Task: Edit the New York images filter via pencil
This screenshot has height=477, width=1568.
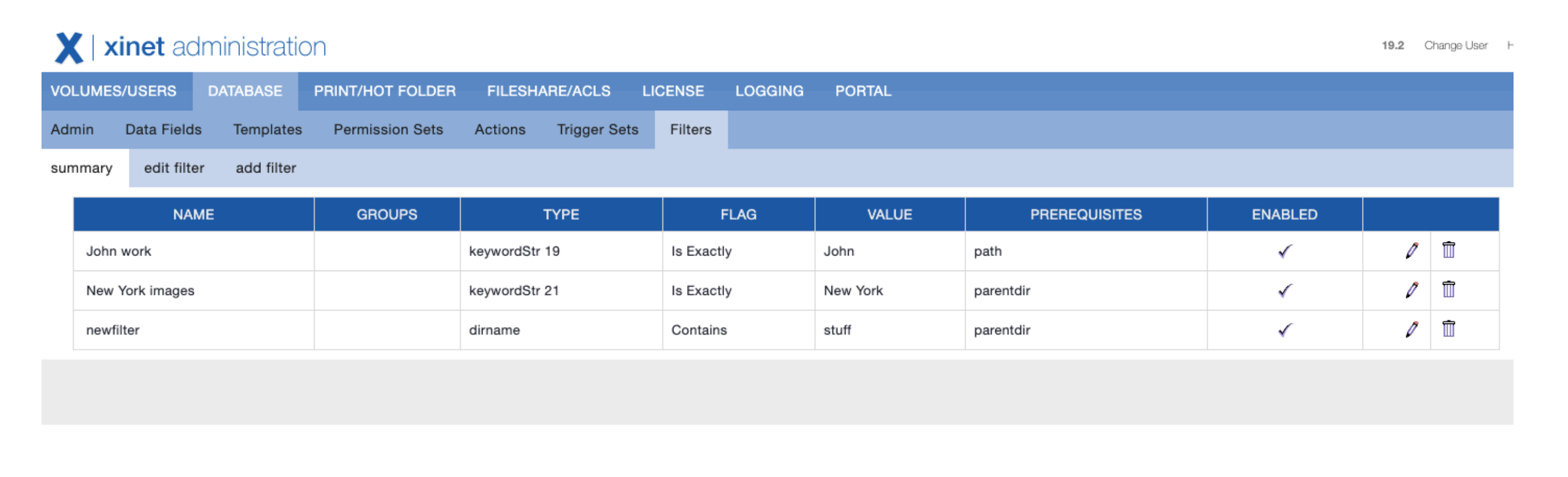Action: (1411, 290)
